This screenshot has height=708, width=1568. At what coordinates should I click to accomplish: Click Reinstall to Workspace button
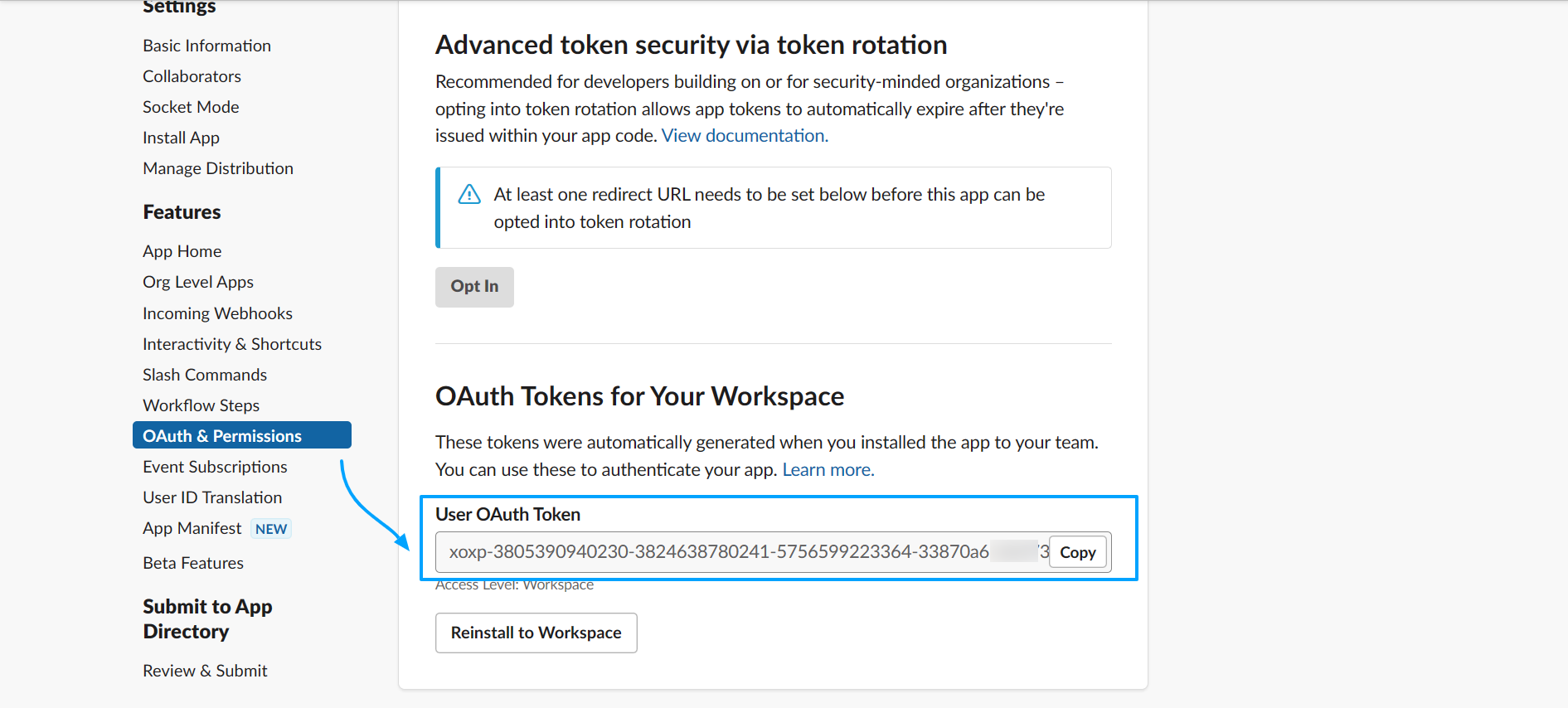coord(536,633)
